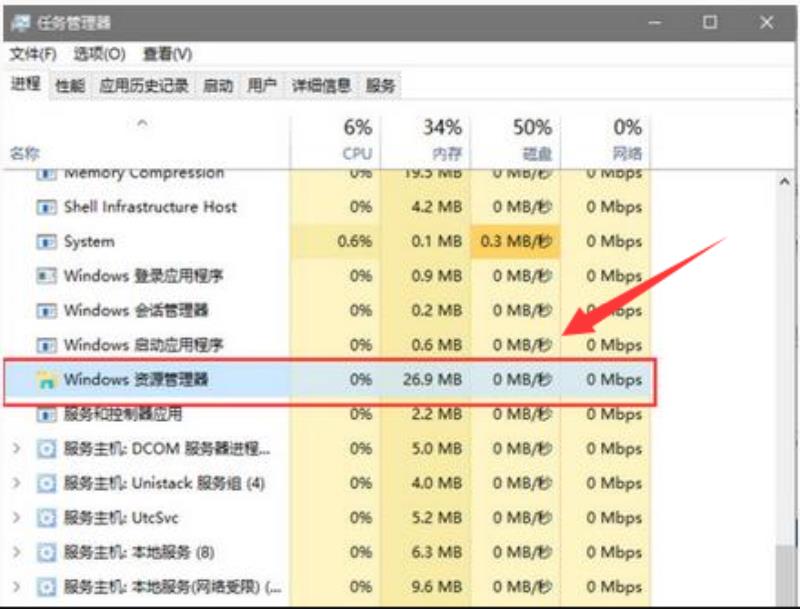Click the 0.2 MB memory value
This screenshot has height=609, width=800.
pos(437,311)
